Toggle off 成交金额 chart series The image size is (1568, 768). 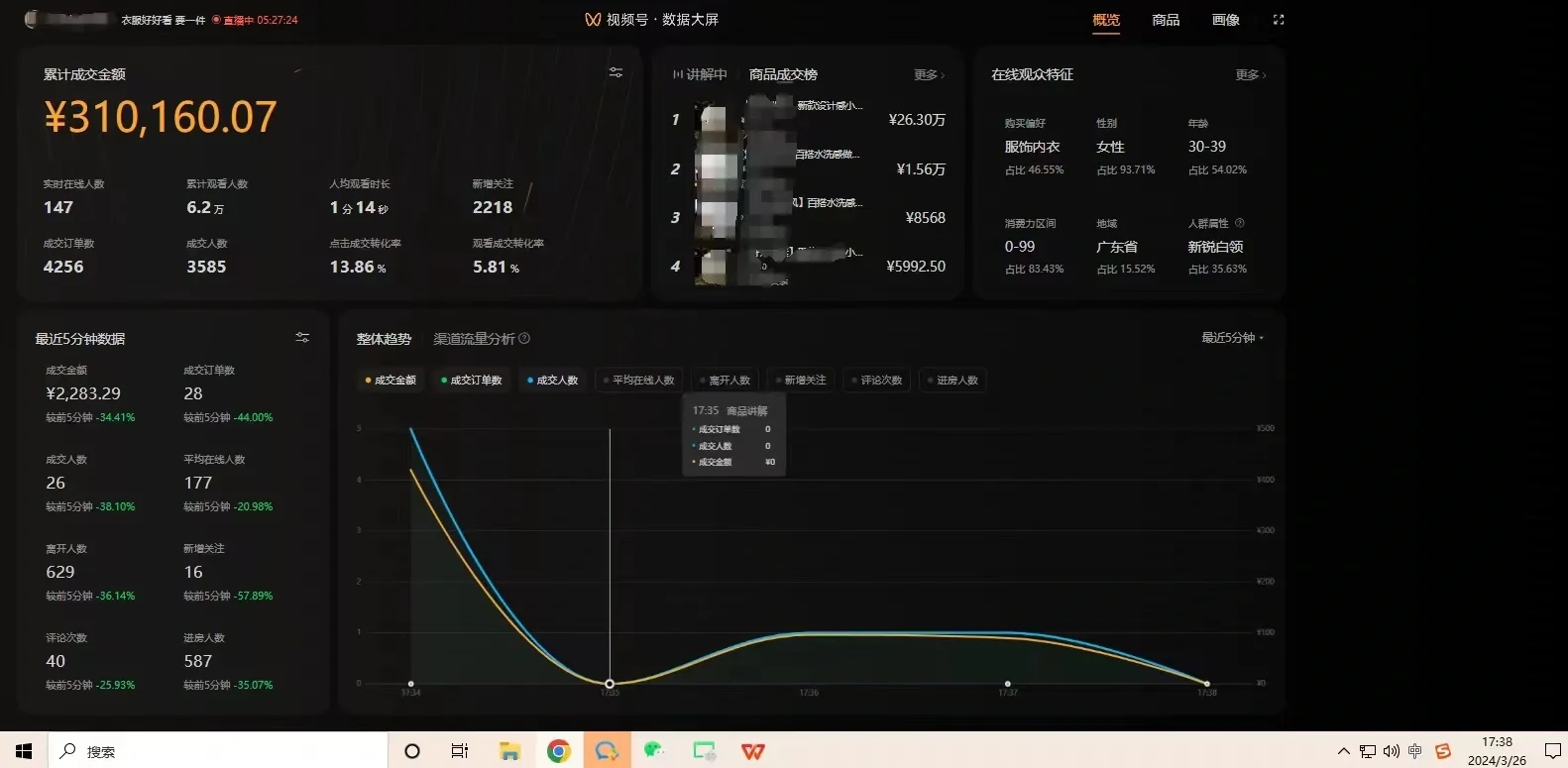click(x=391, y=381)
